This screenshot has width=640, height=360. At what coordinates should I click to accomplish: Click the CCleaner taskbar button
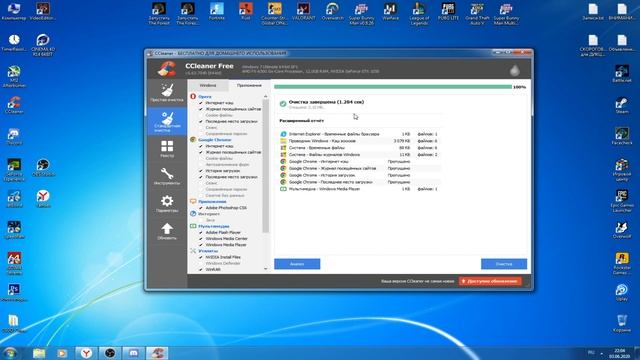click(x=157, y=353)
